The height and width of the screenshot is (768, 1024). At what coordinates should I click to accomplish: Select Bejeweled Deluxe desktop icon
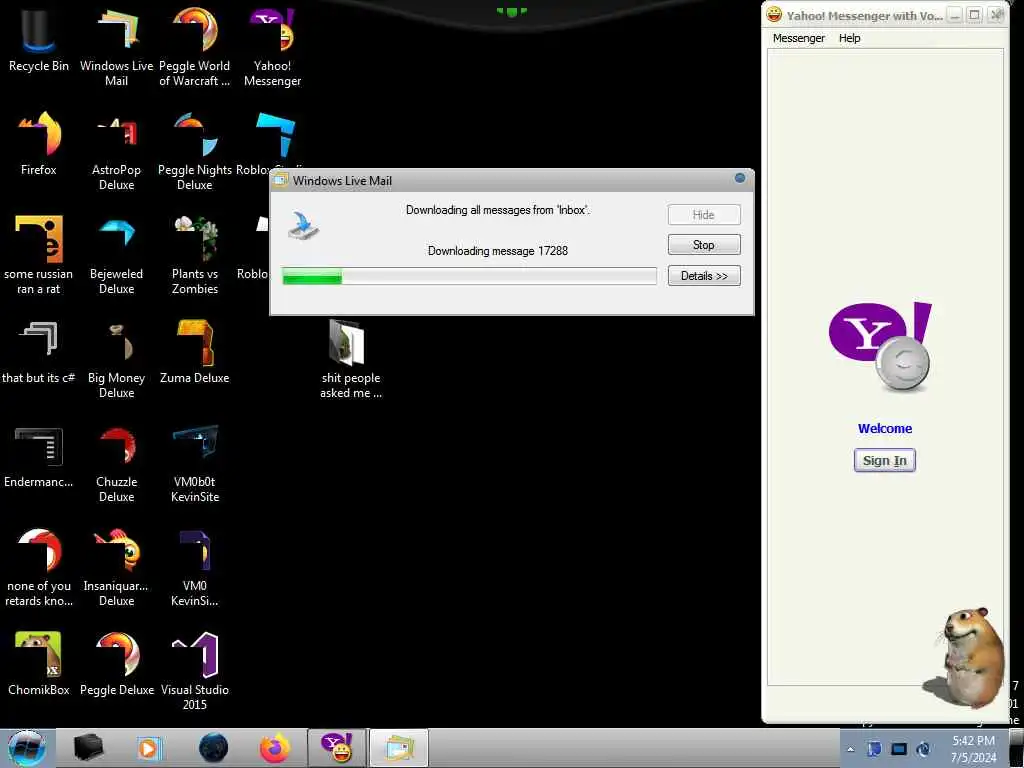(x=116, y=255)
